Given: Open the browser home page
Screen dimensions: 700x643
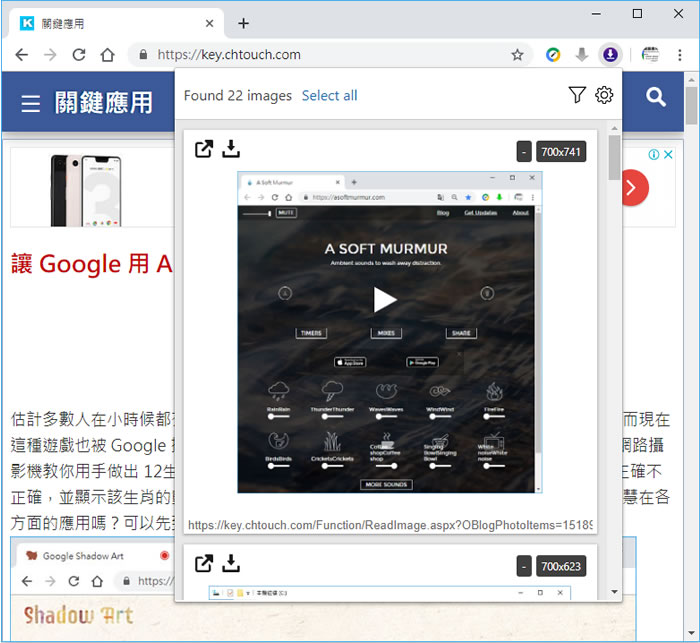Looking at the screenshot, I should [108, 55].
